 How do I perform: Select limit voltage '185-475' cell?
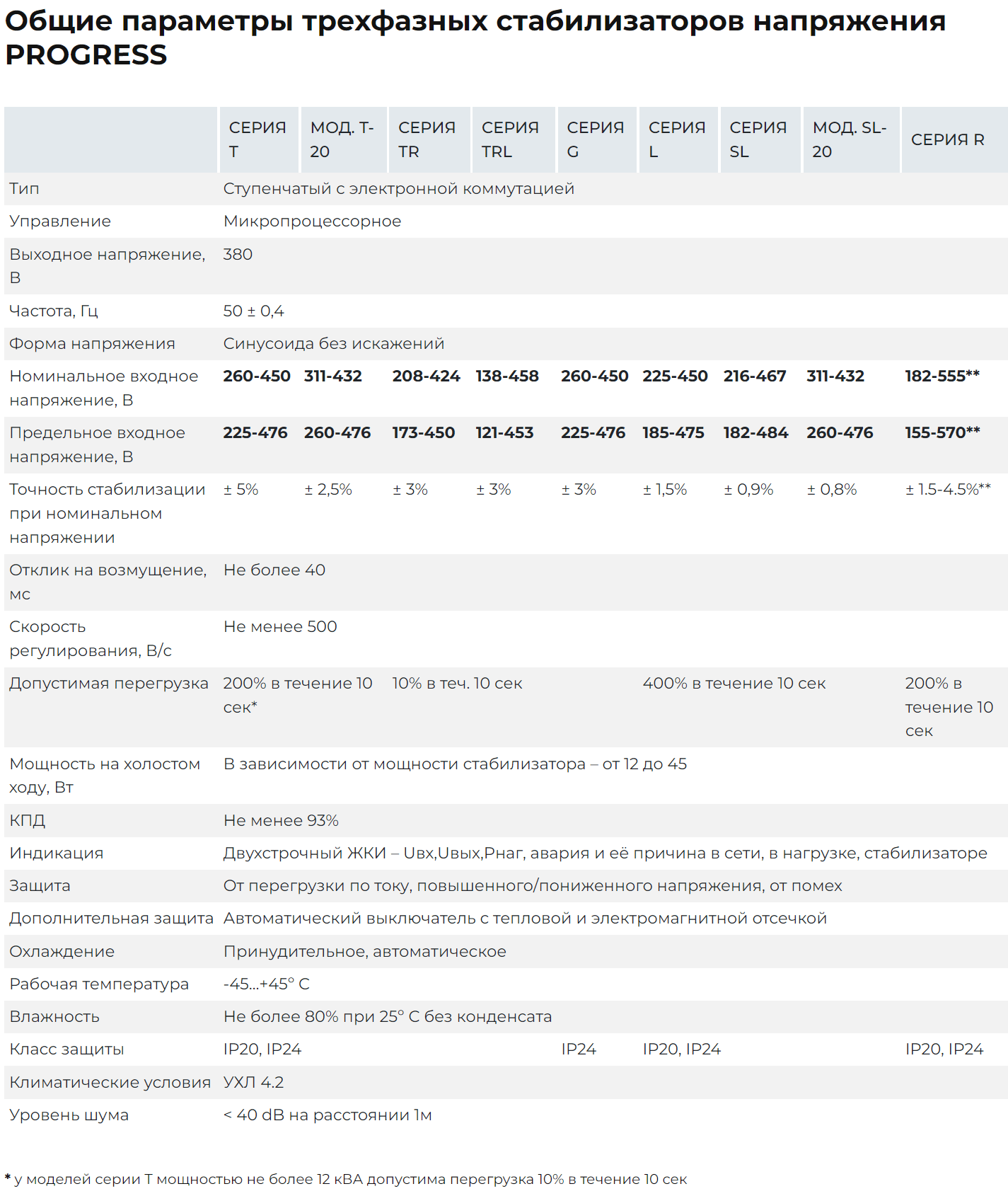pos(673,433)
